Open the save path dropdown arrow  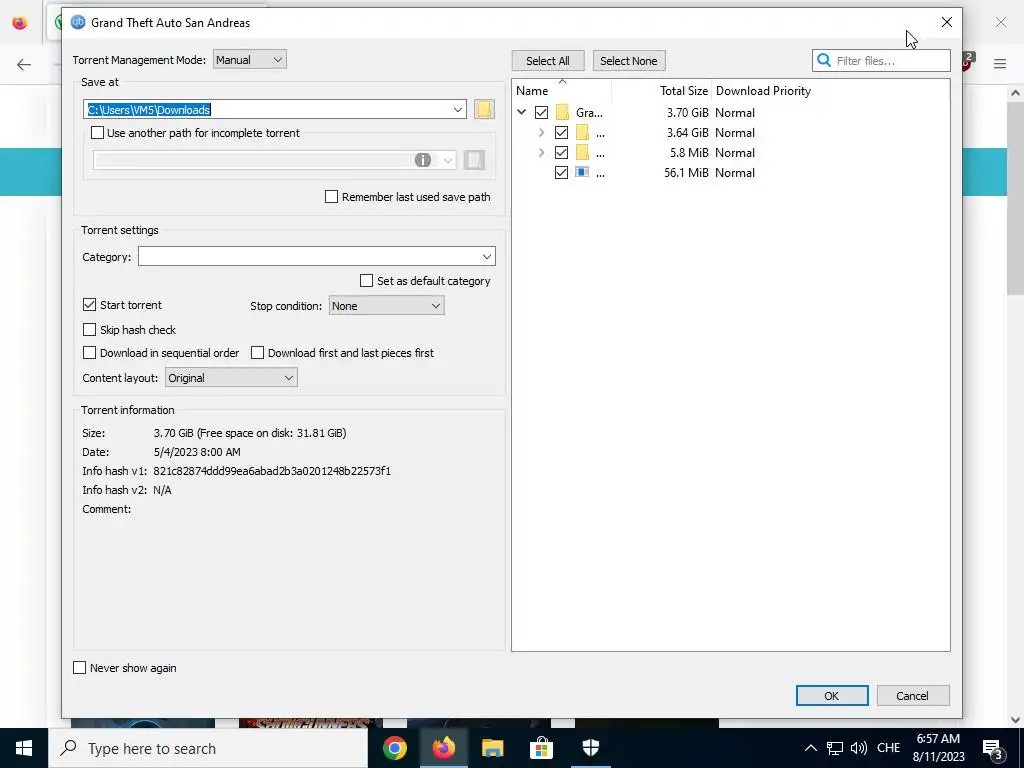458,109
